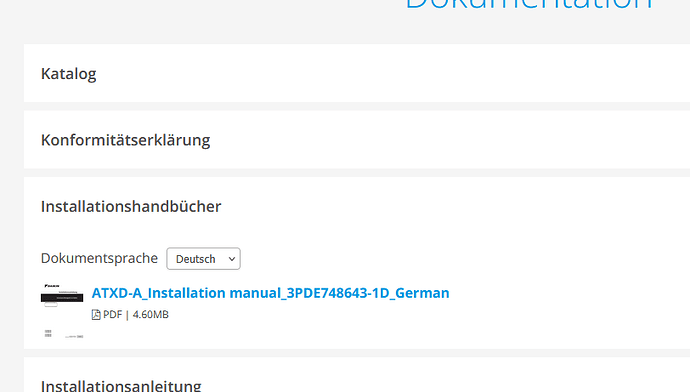Viewport: 690px width, 392px height.
Task: Click the Dokumentsprache label
Action: tap(99, 258)
